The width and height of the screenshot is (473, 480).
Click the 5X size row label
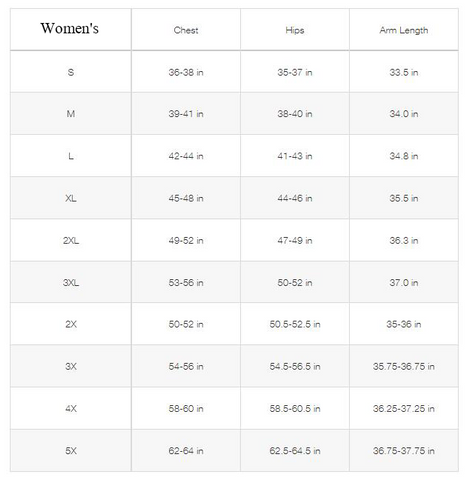(x=71, y=451)
